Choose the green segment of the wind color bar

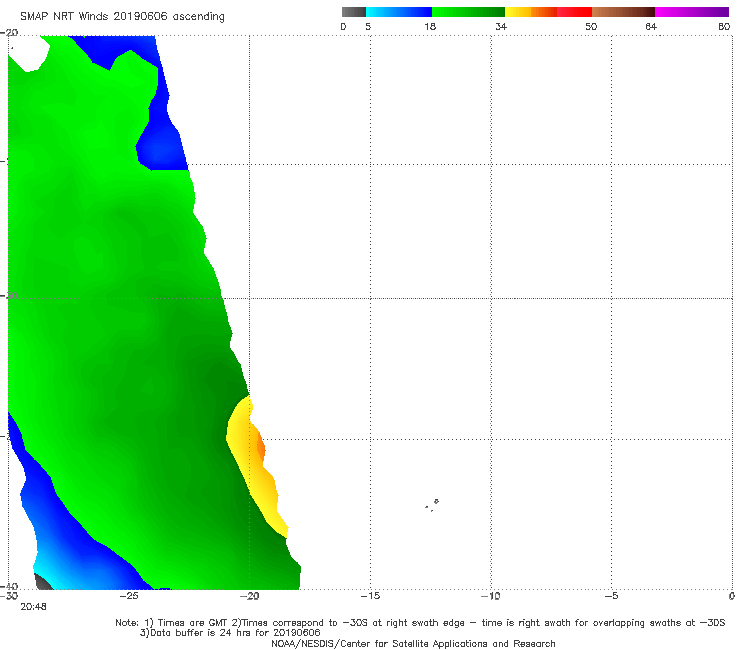pyautogui.click(x=468, y=12)
